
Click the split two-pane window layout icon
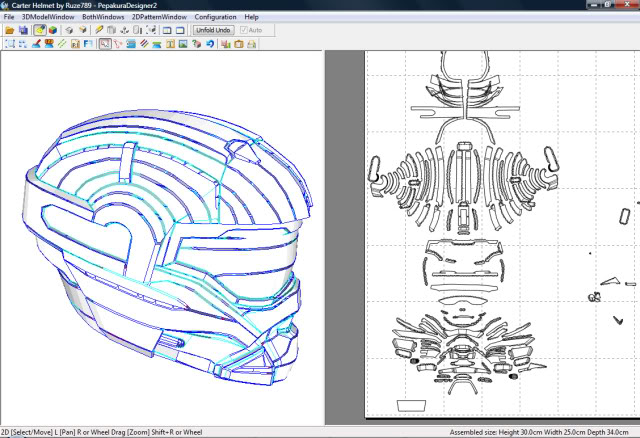click(x=167, y=30)
